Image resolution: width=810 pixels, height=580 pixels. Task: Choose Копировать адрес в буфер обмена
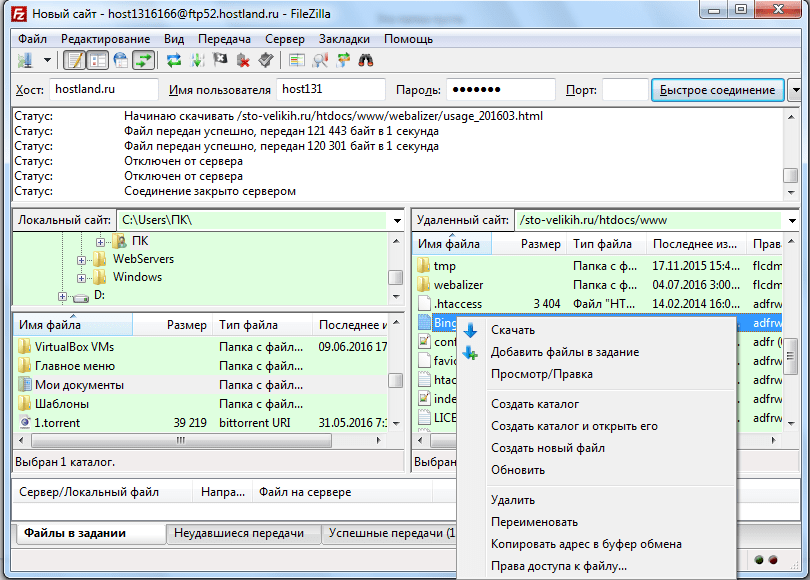click(597, 544)
